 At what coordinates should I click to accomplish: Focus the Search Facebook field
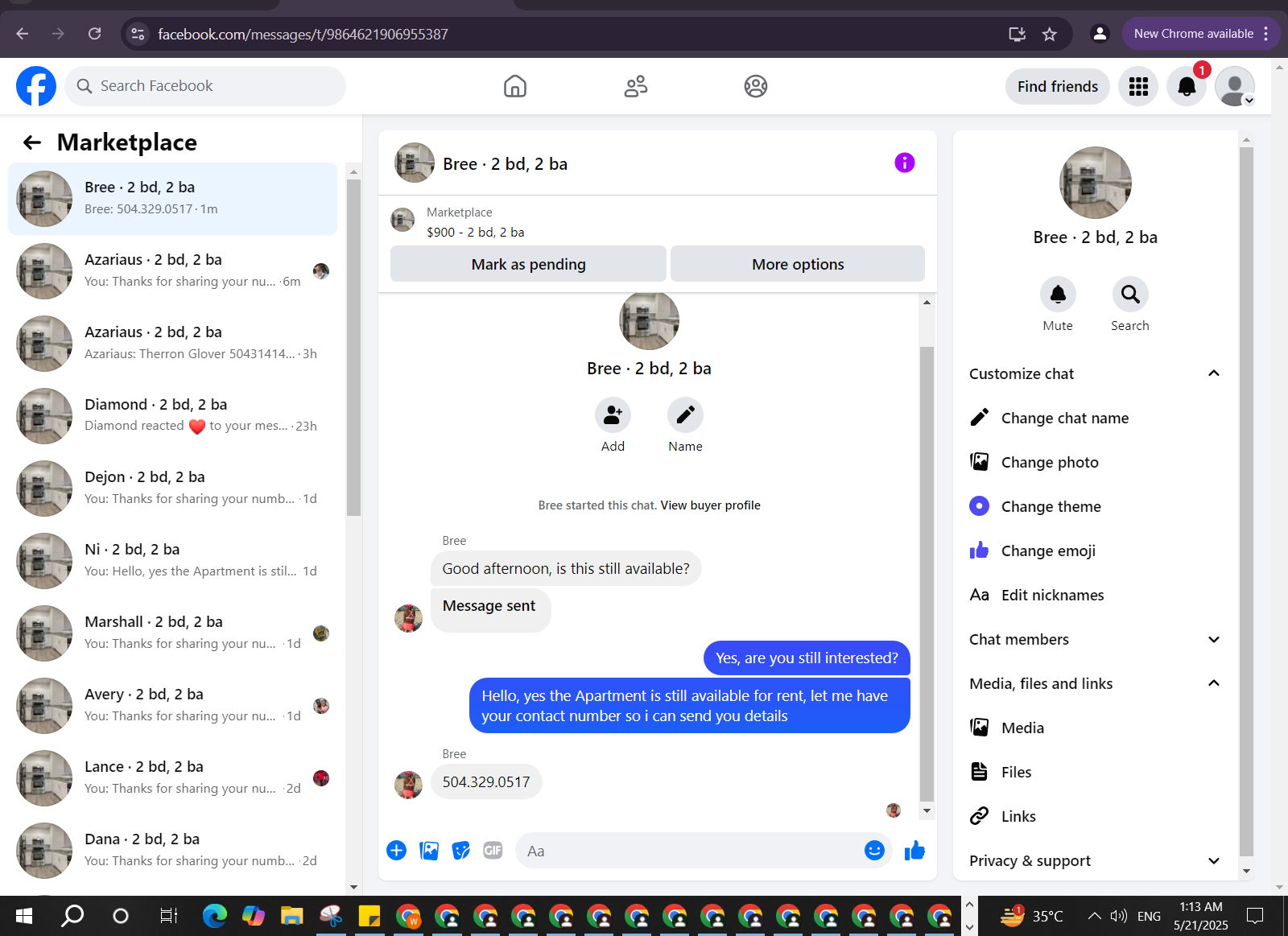click(205, 86)
